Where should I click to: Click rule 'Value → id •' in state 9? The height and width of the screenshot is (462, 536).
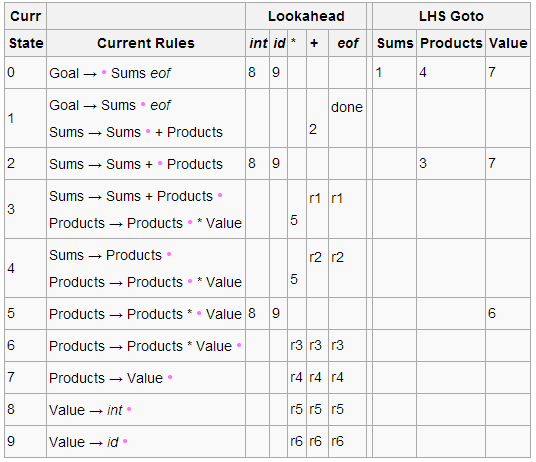click(x=88, y=442)
